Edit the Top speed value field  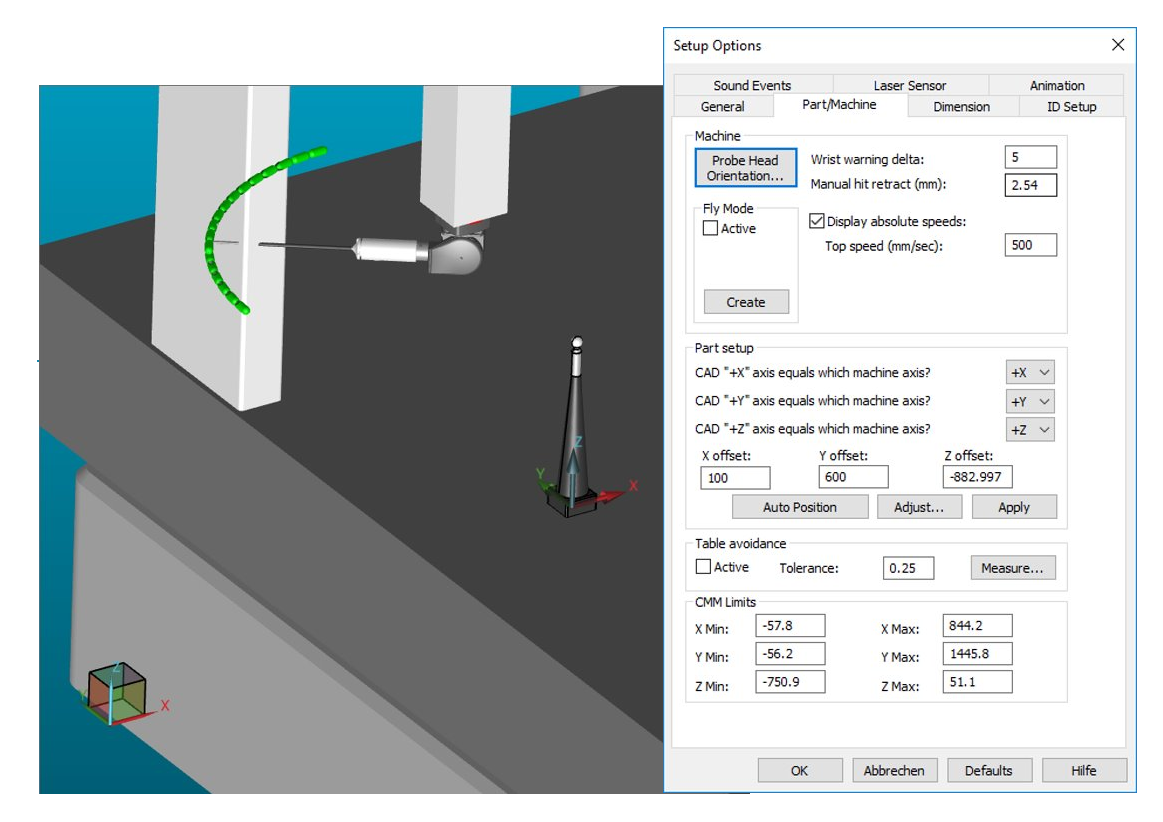(x=1030, y=244)
